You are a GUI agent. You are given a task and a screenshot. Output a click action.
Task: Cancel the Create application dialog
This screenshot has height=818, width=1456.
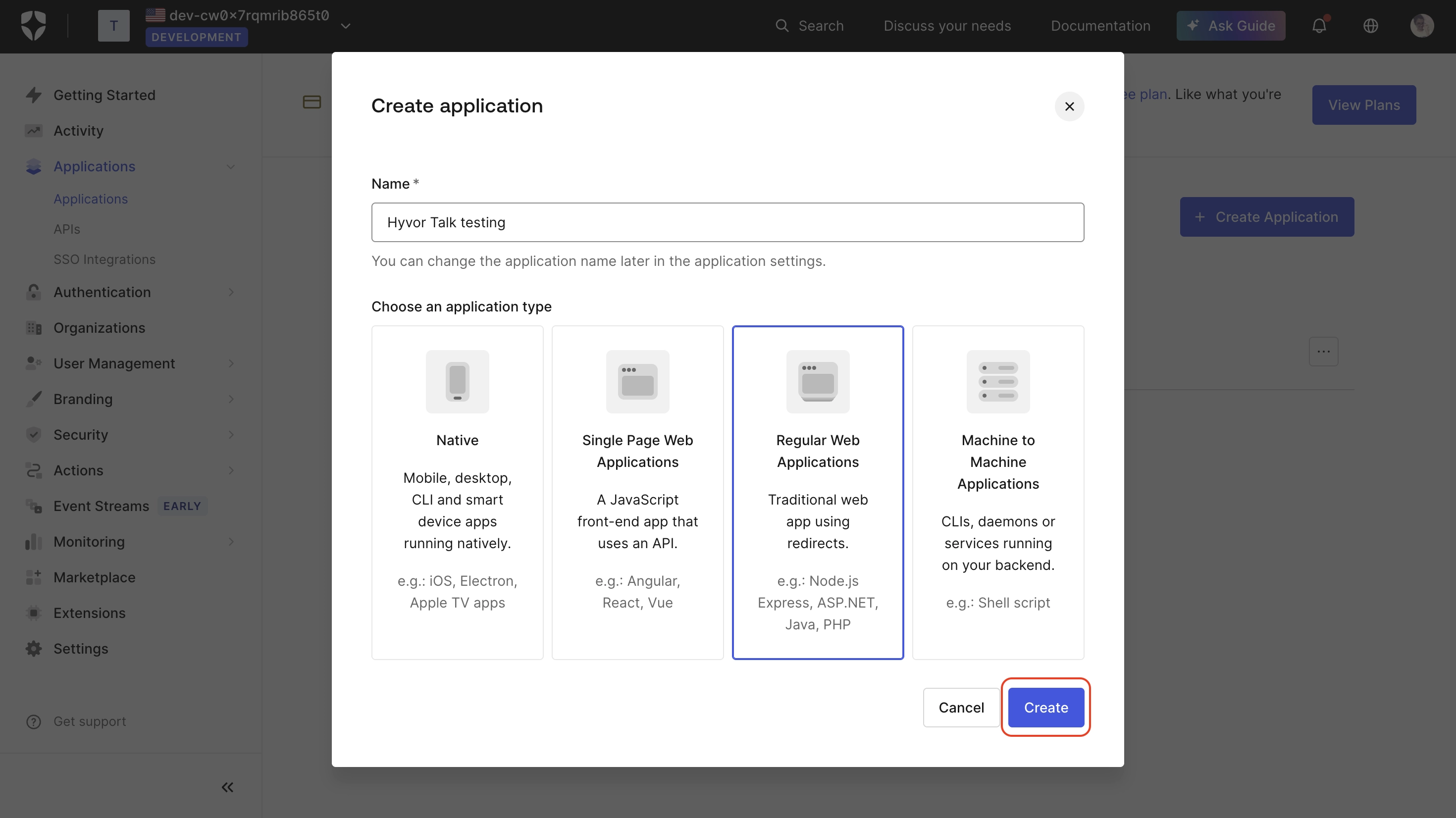(961, 707)
